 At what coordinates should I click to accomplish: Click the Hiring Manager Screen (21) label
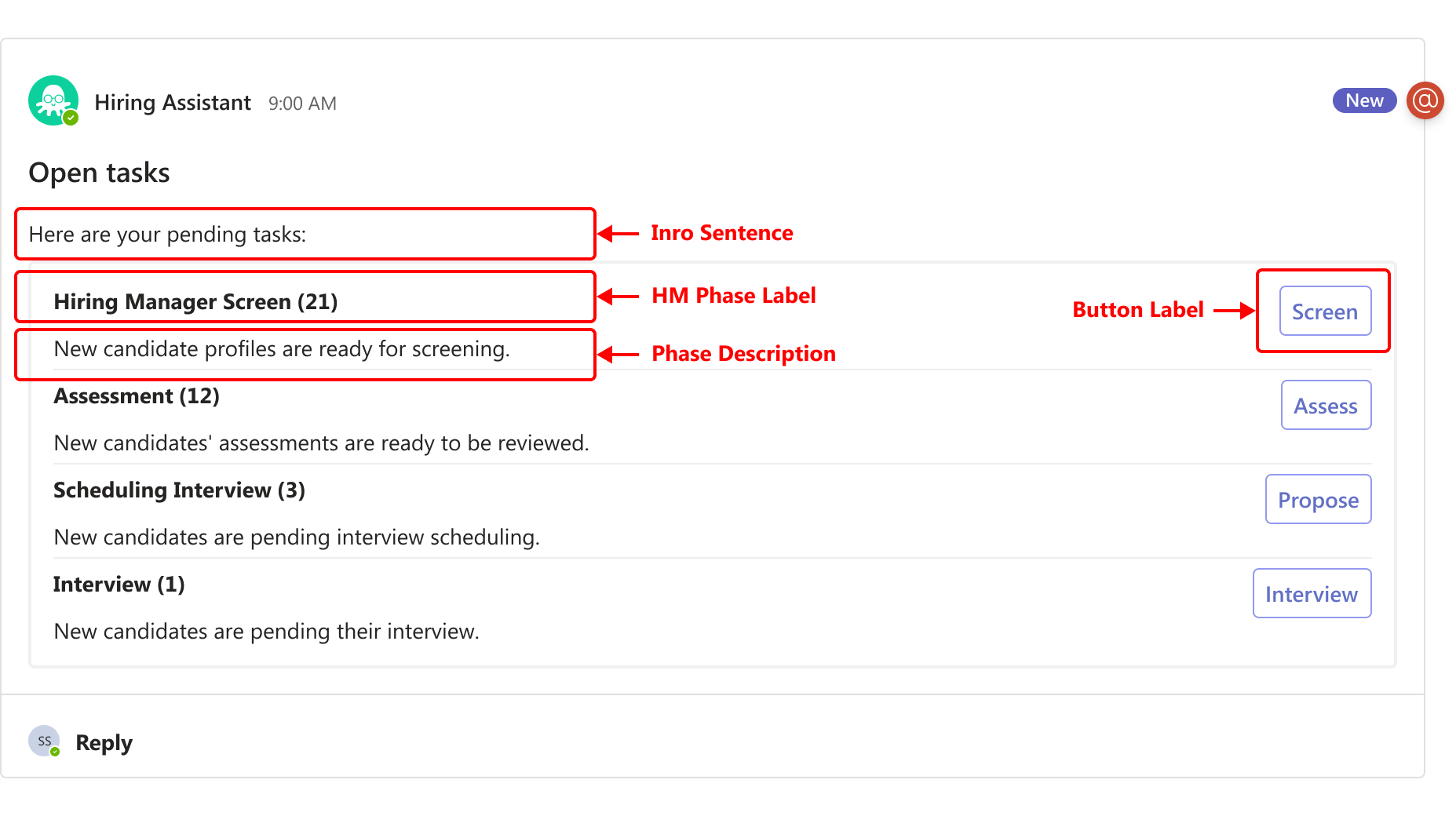(x=195, y=301)
